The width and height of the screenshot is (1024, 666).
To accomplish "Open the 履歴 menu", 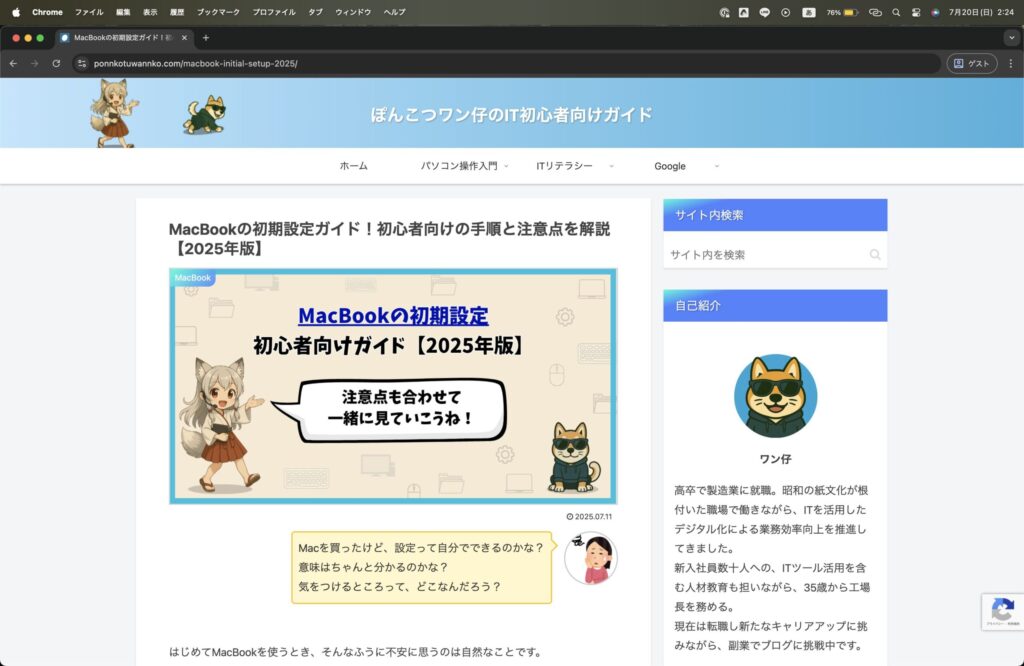I will point(177,12).
